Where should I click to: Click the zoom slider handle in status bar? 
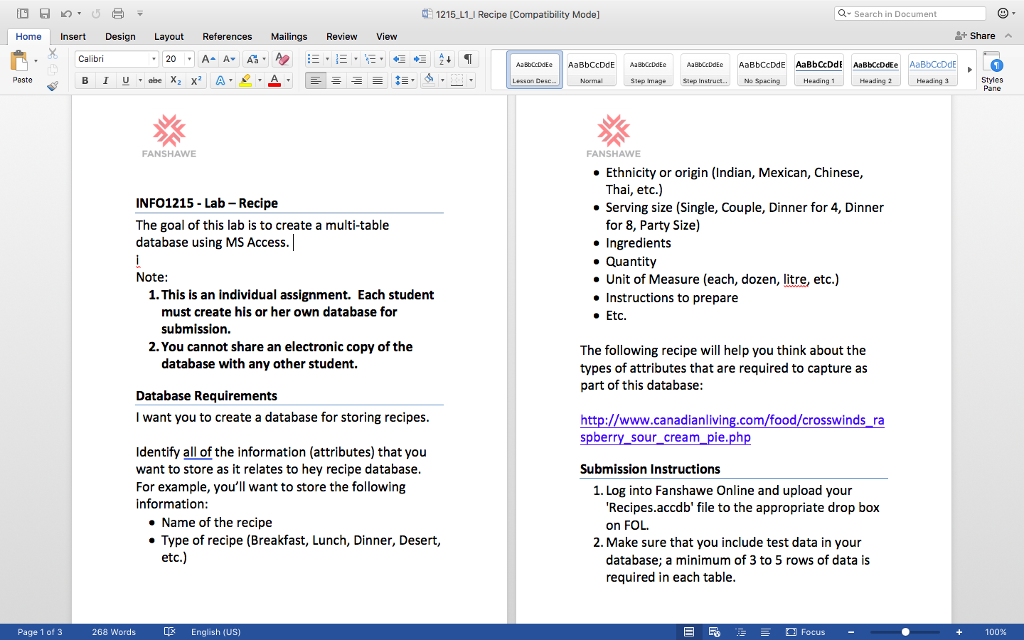[x=905, y=632]
